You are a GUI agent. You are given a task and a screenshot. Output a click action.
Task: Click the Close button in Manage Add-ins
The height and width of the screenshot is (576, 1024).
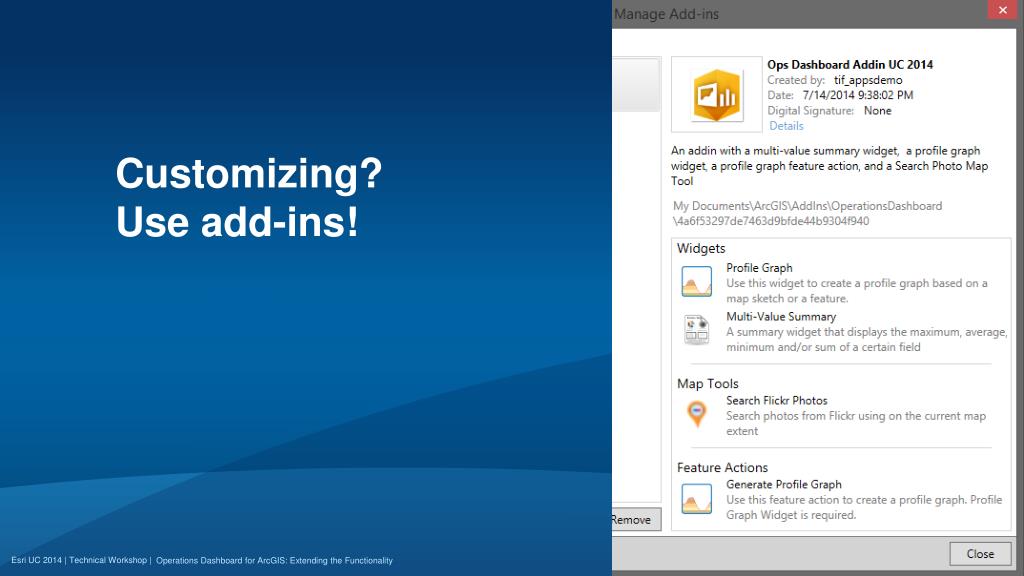point(980,554)
